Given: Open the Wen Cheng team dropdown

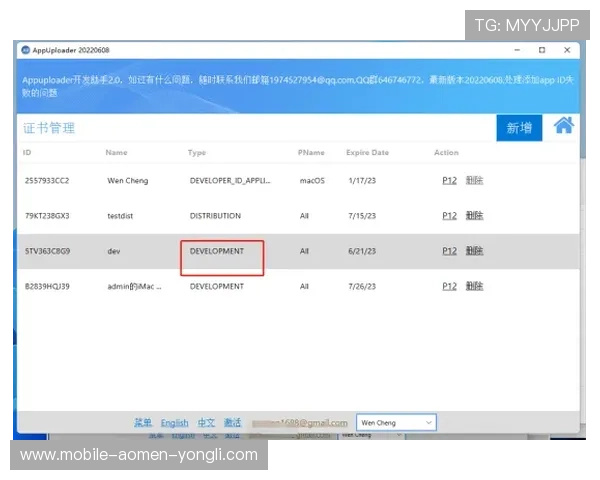Looking at the screenshot, I should 396,423.
